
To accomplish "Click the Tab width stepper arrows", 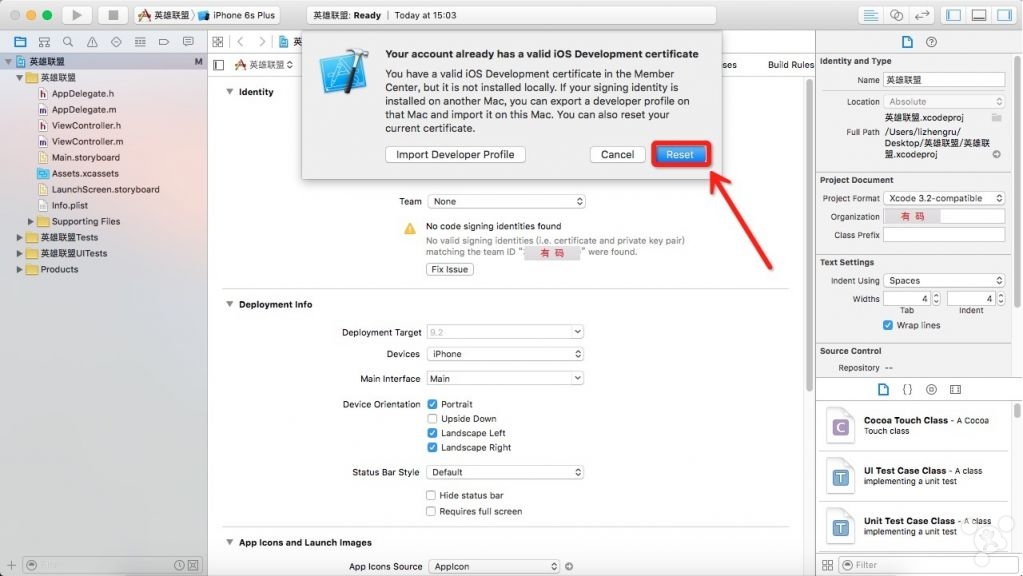I will [x=936, y=299].
